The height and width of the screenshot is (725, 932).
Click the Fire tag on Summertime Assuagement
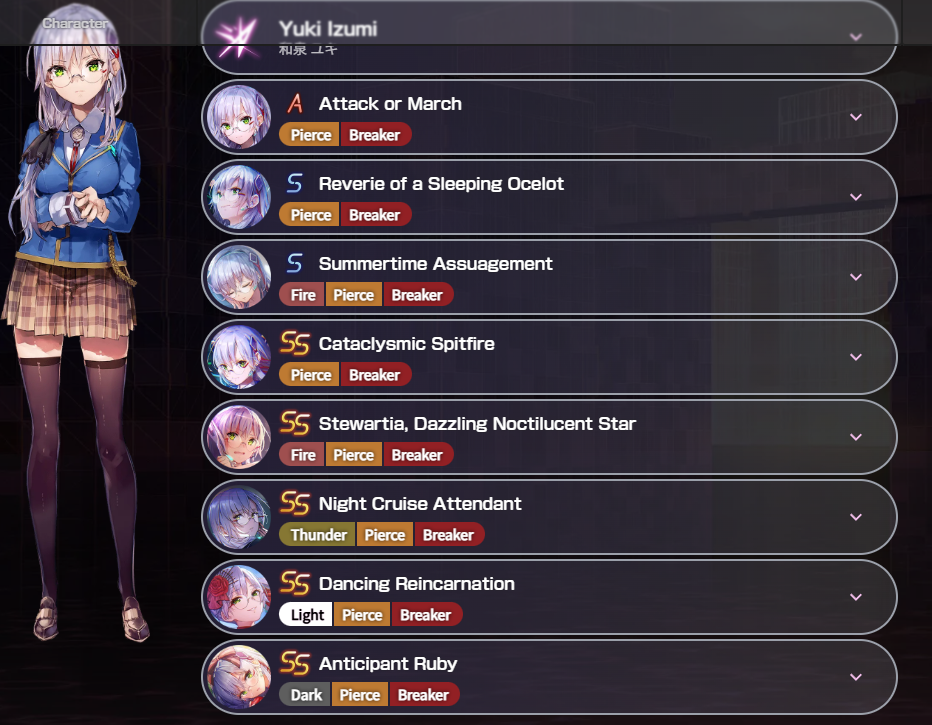(x=302, y=295)
